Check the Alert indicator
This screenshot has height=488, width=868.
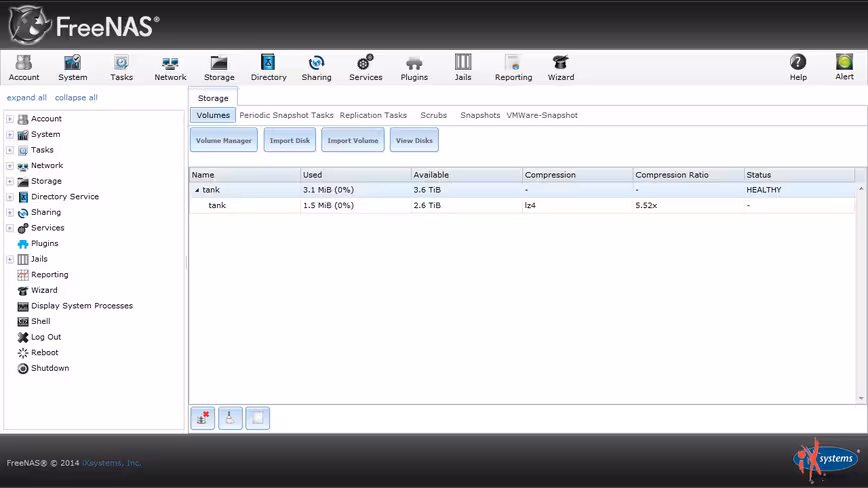coord(844,68)
